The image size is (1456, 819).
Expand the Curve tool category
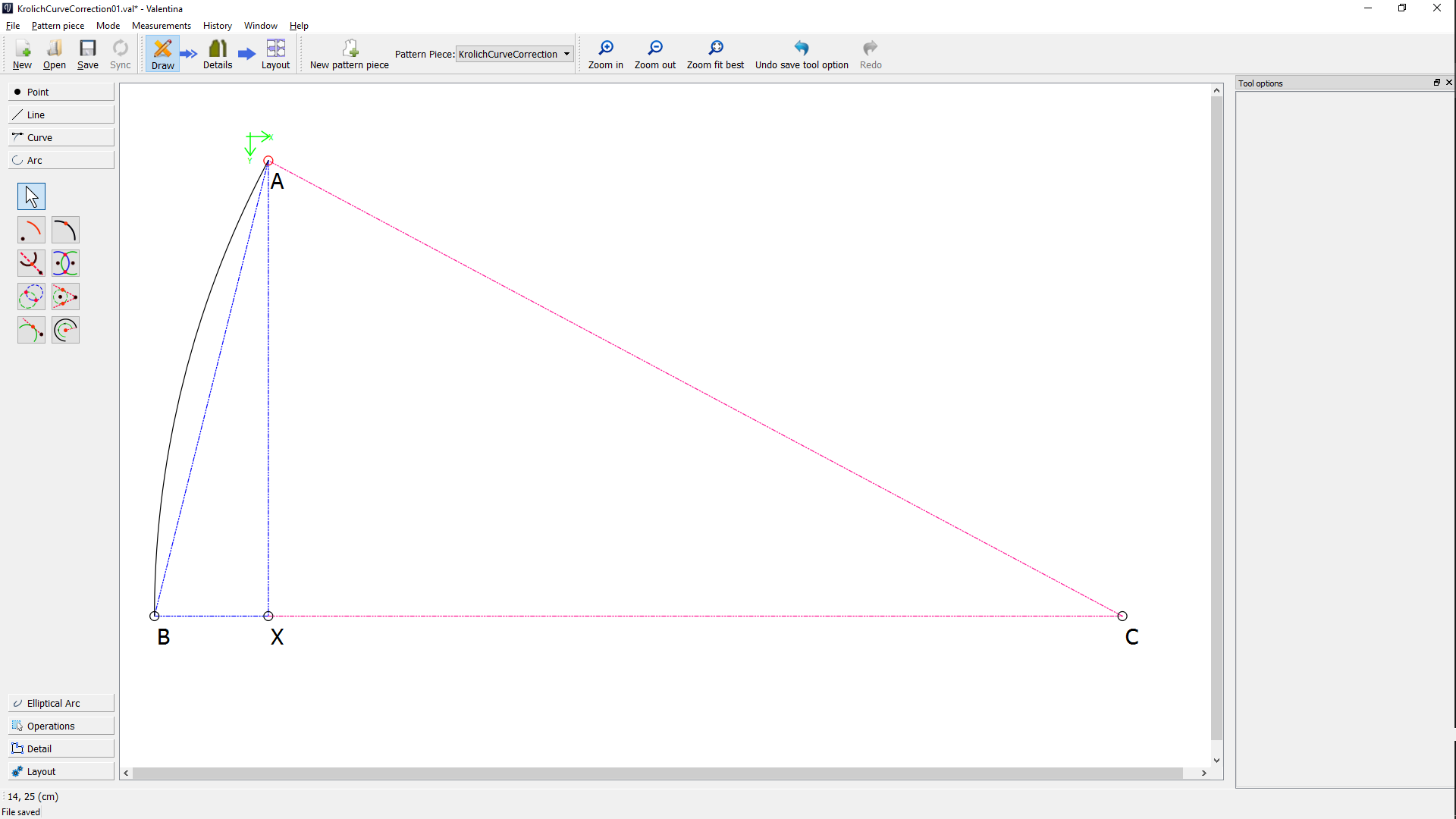pyautogui.click(x=61, y=137)
